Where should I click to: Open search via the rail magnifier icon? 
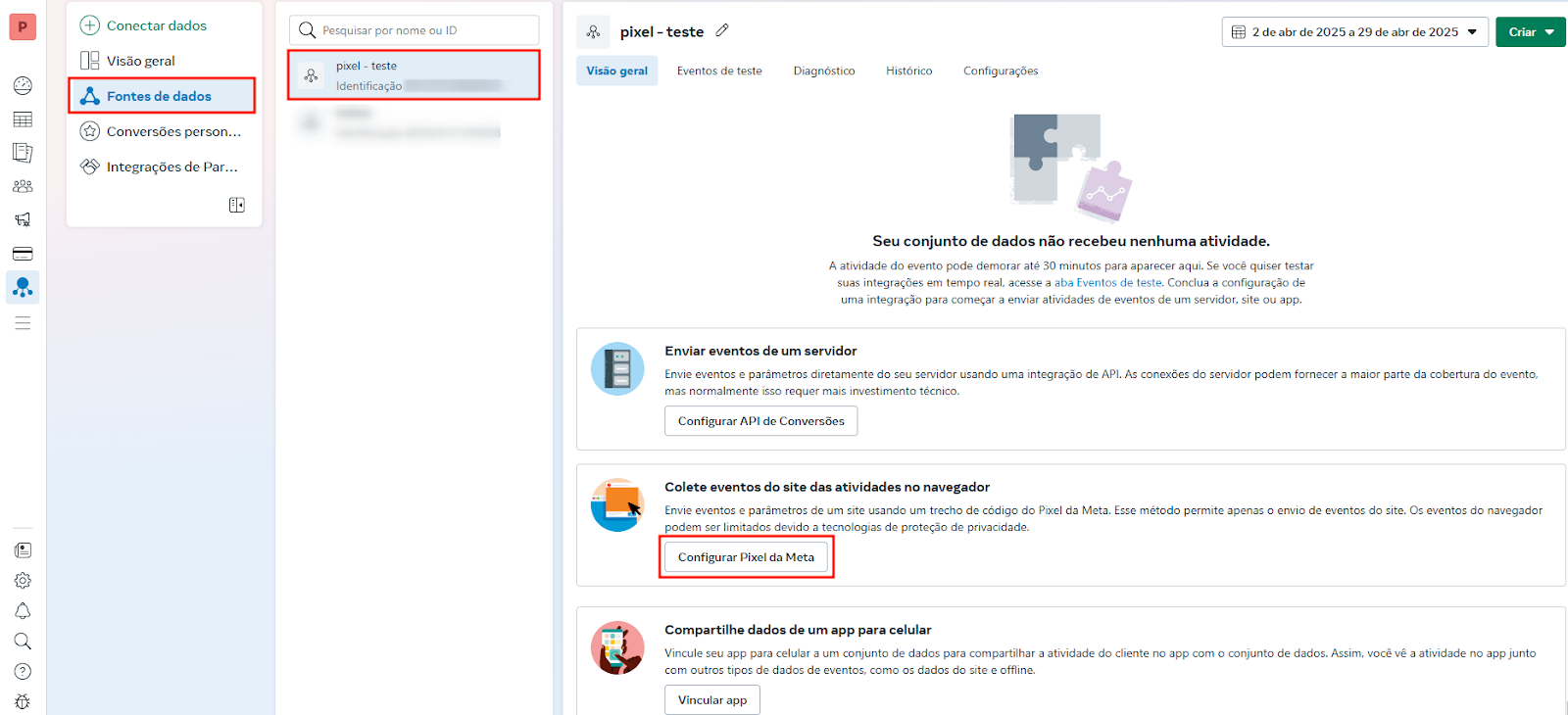(23, 642)
